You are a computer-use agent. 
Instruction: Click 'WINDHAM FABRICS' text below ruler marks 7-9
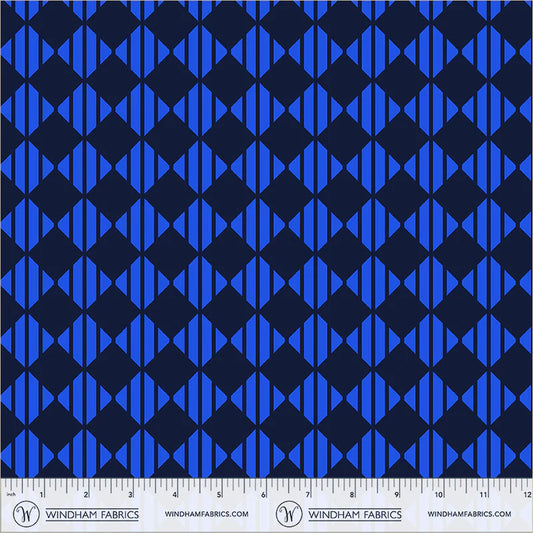pos(355,514)
